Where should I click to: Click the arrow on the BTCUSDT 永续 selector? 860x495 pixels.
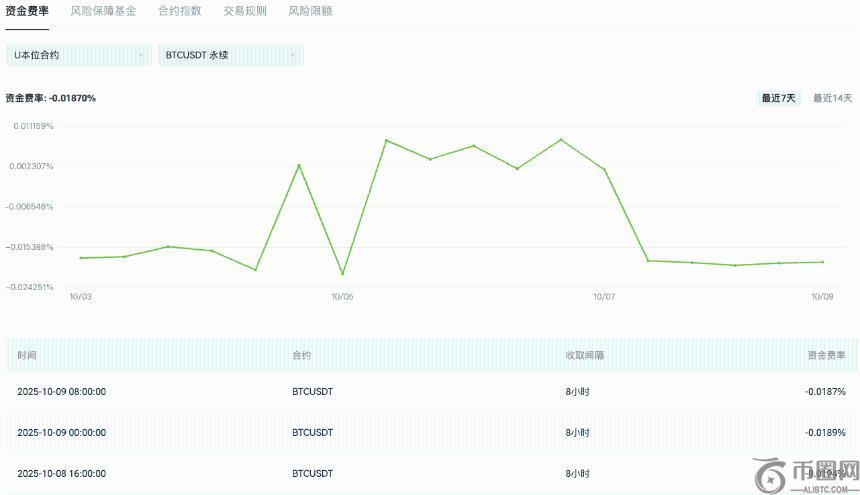pyautogui.click(x=292, y=55)
